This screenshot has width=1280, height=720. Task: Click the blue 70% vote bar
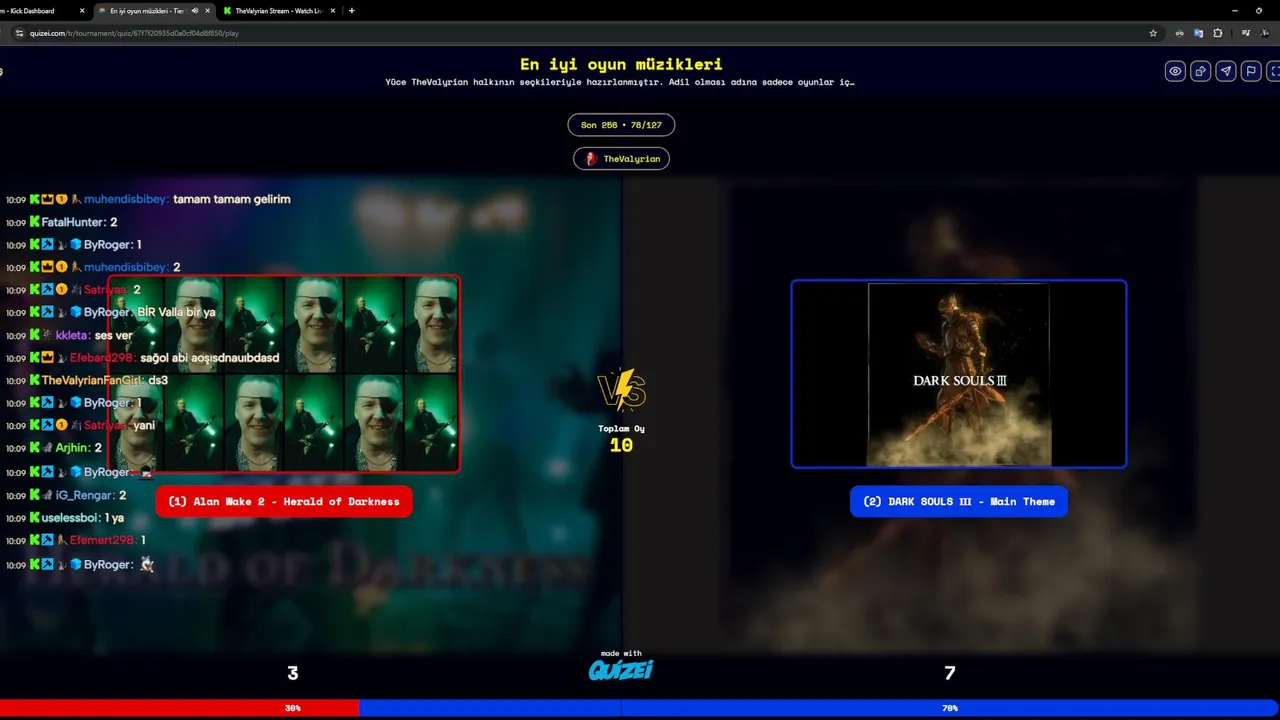(x=819, y=708)
